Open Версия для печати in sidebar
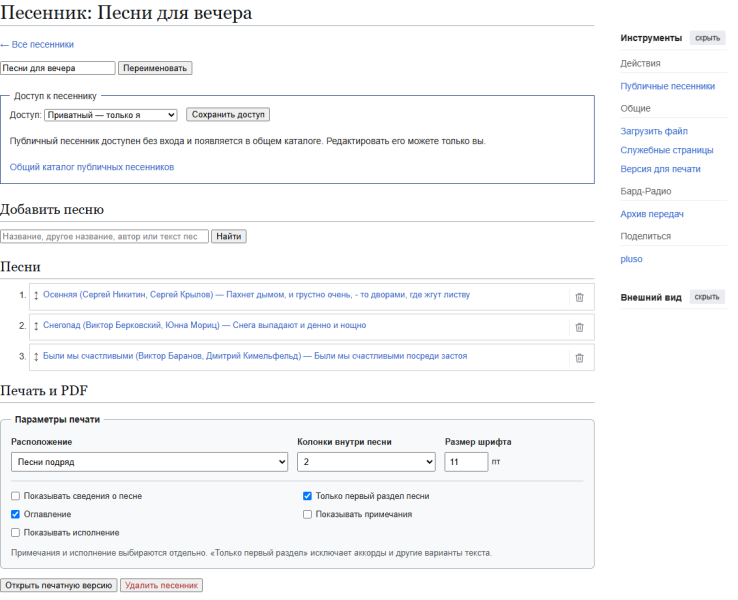This screenshot has height=600, width=738. click(660, 169)
